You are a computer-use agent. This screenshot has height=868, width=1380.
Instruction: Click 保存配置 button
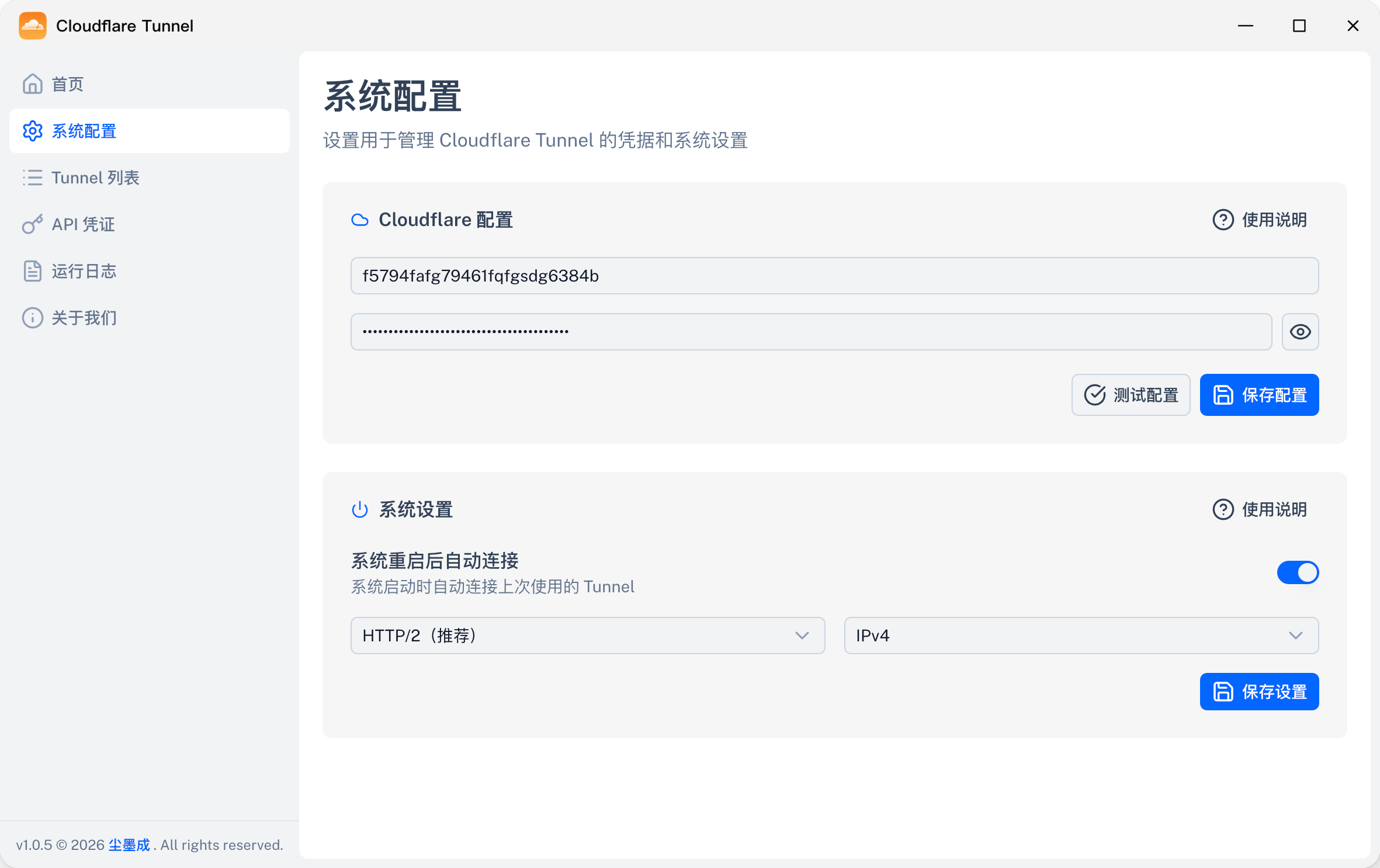tap(1259, 395)
